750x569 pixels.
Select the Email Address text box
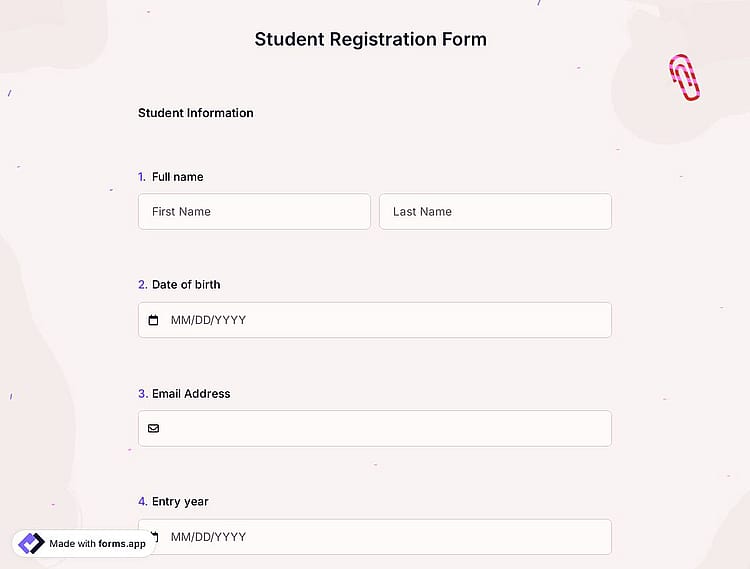coord(375,428)
